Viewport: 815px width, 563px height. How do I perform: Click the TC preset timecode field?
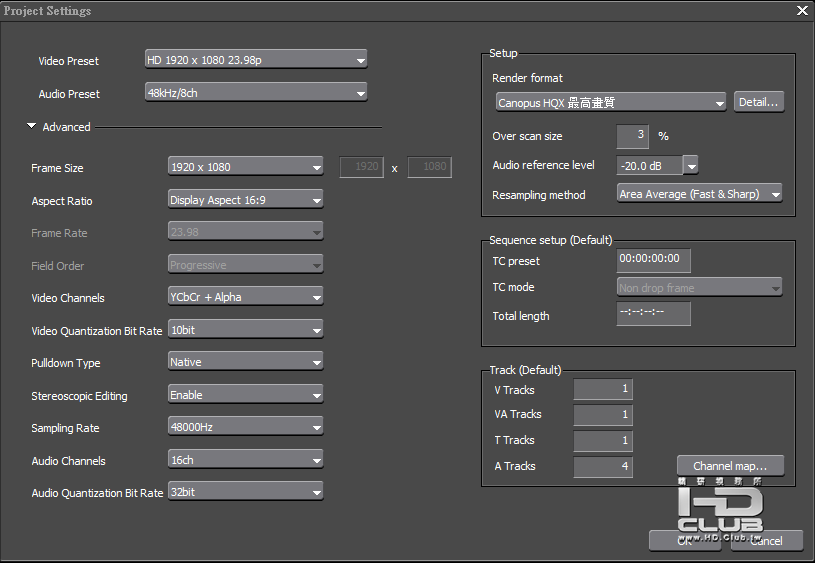click(654, 260)
